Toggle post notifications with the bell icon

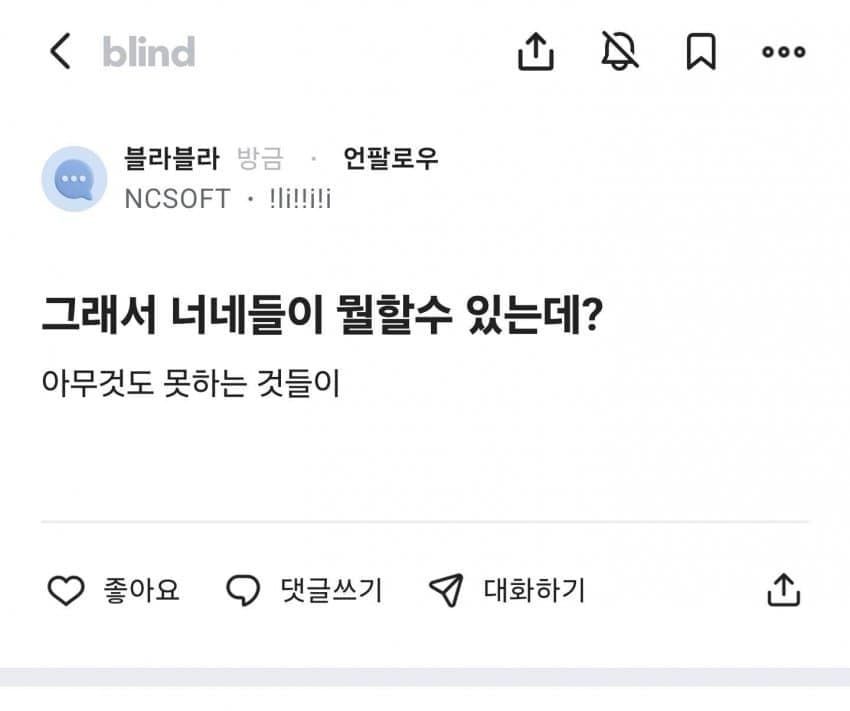tap(619, 51)
